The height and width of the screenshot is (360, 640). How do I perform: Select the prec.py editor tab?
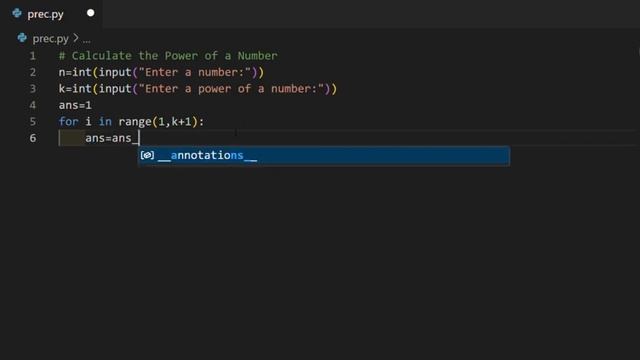click(x=51, y=14)
